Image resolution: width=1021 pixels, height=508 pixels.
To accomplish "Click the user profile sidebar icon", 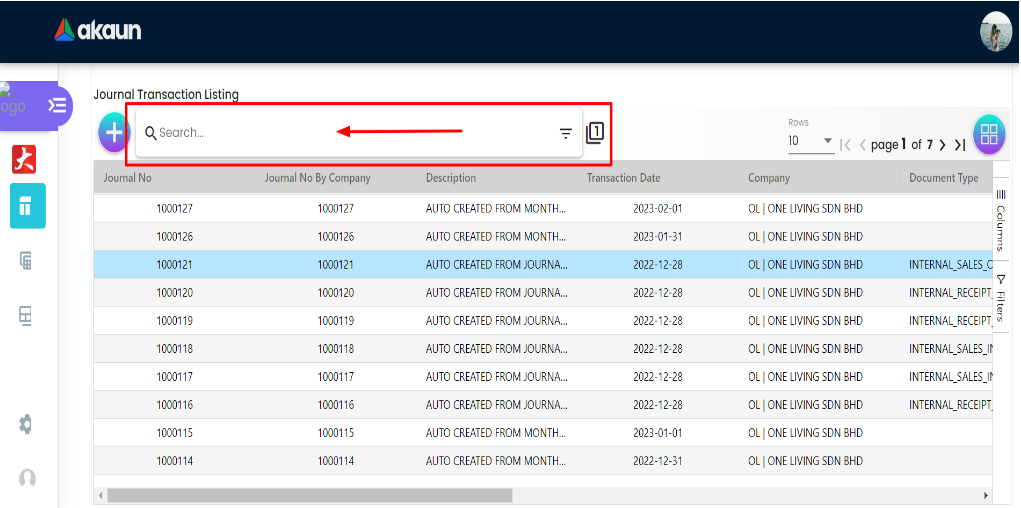I will click(27, 478).
